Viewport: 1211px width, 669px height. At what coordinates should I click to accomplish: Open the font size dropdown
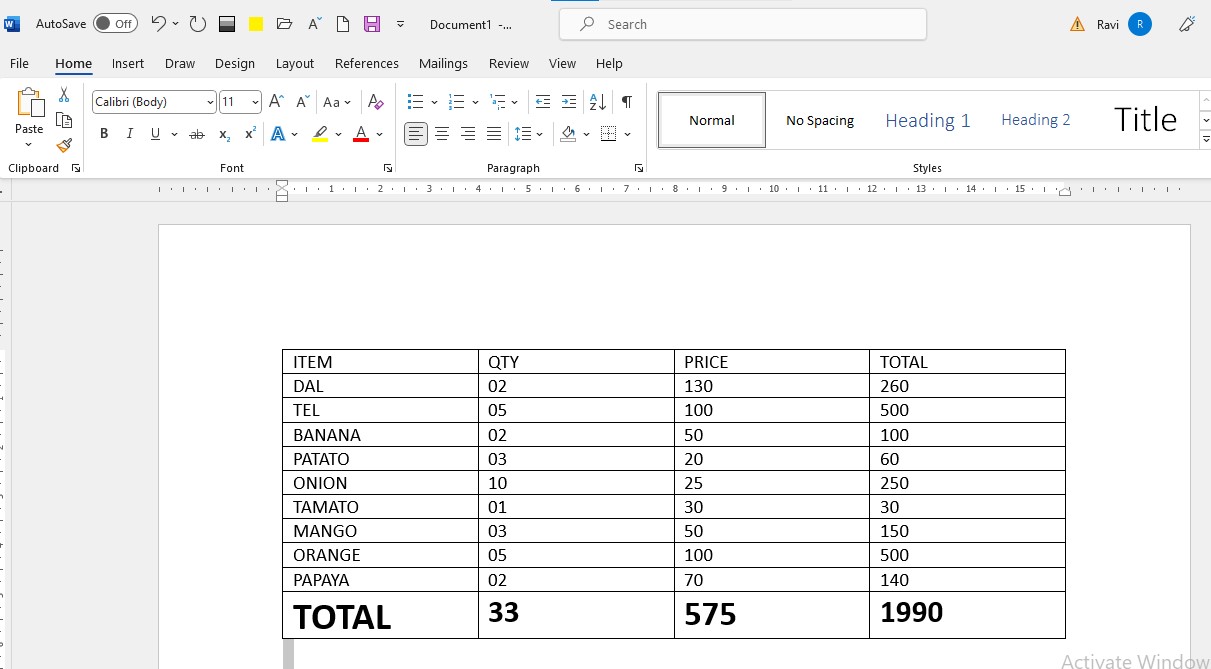click(x=256, y=102)
